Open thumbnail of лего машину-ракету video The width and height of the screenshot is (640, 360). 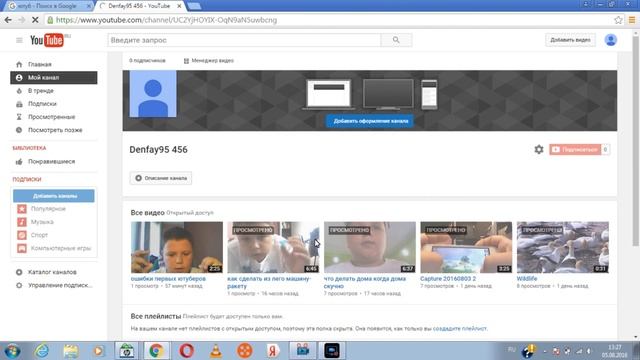(273, 247)
